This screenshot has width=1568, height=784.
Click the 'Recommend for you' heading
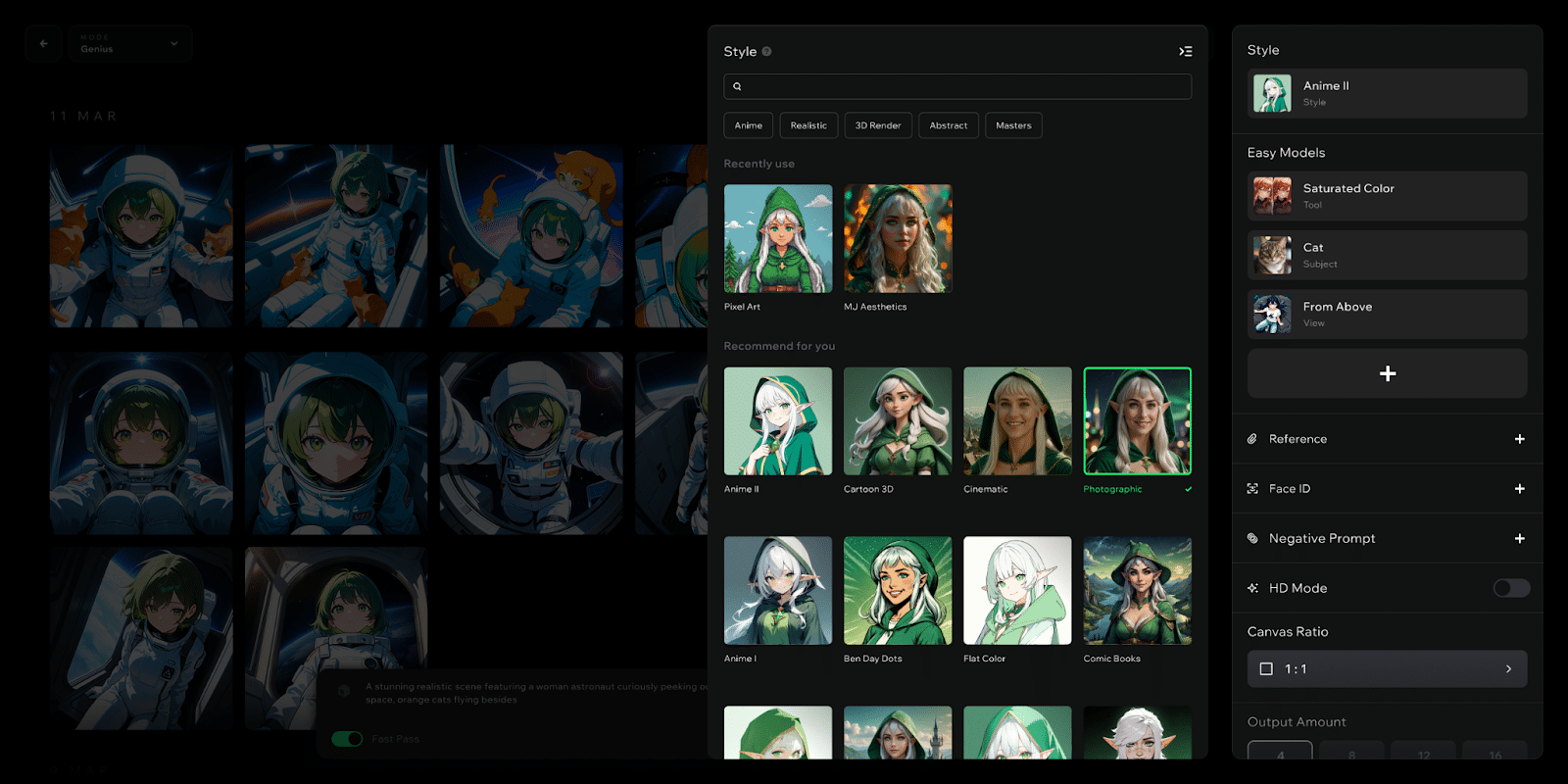pos(779,346)
